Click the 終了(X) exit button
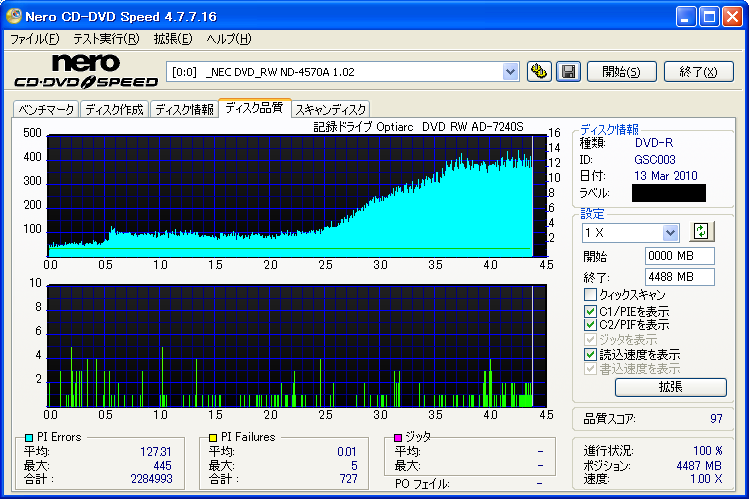749x499 pixels. (x=698, y=72)
